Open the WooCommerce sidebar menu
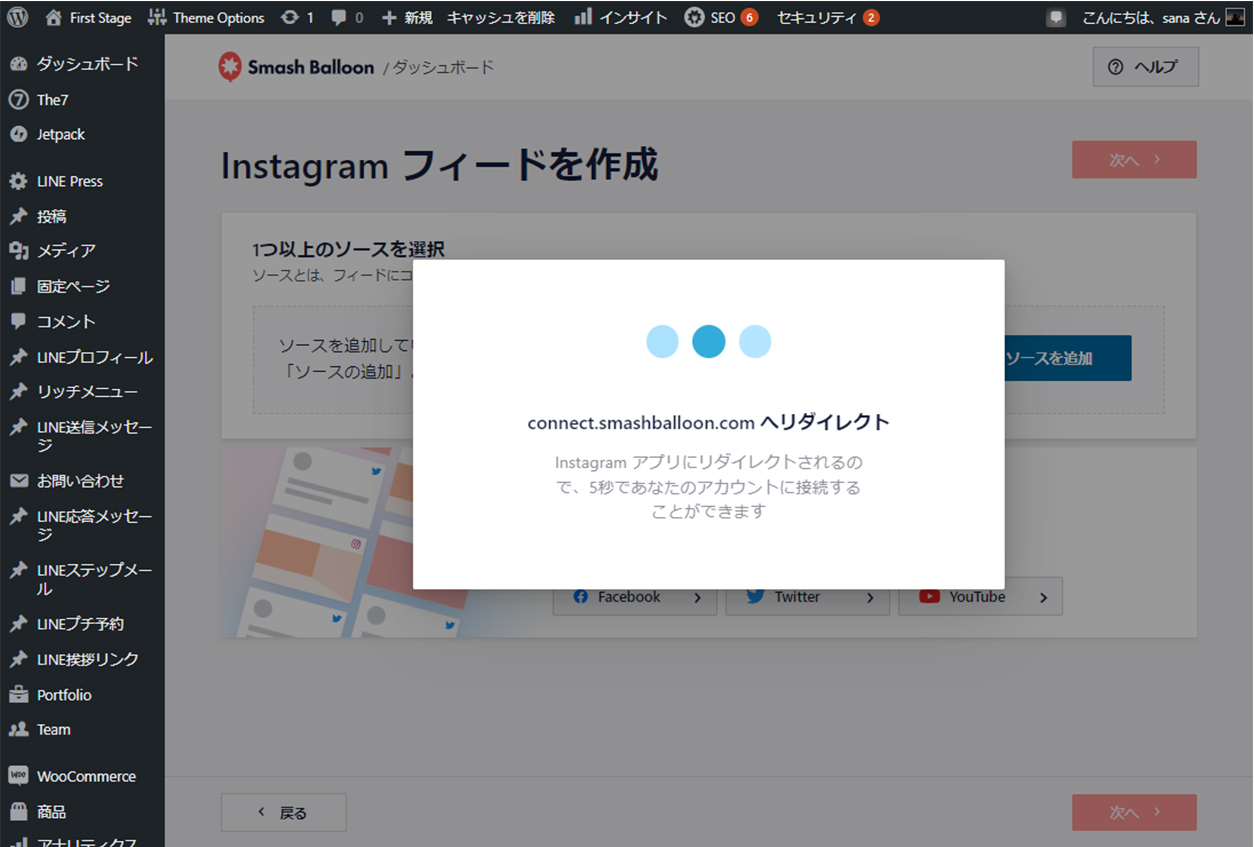The height and width of the screenshot is (847, 1254). 85,776
